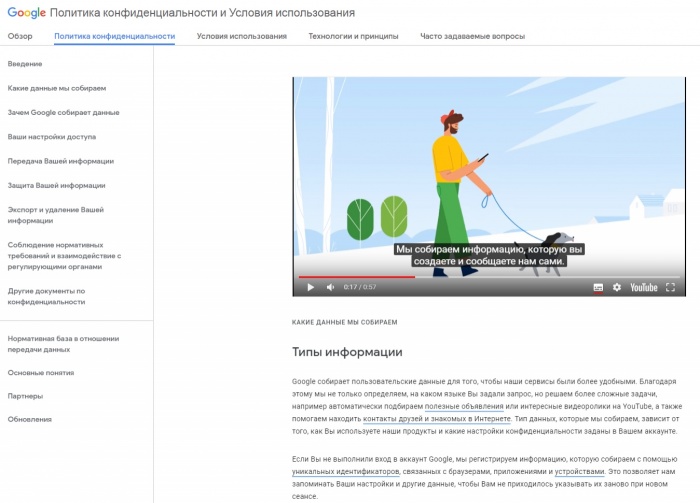Image resolution: width=700 pixels, height=503 pixels.
Task: Follow контакты друзей и знакомых link
Action: [437, 419]
